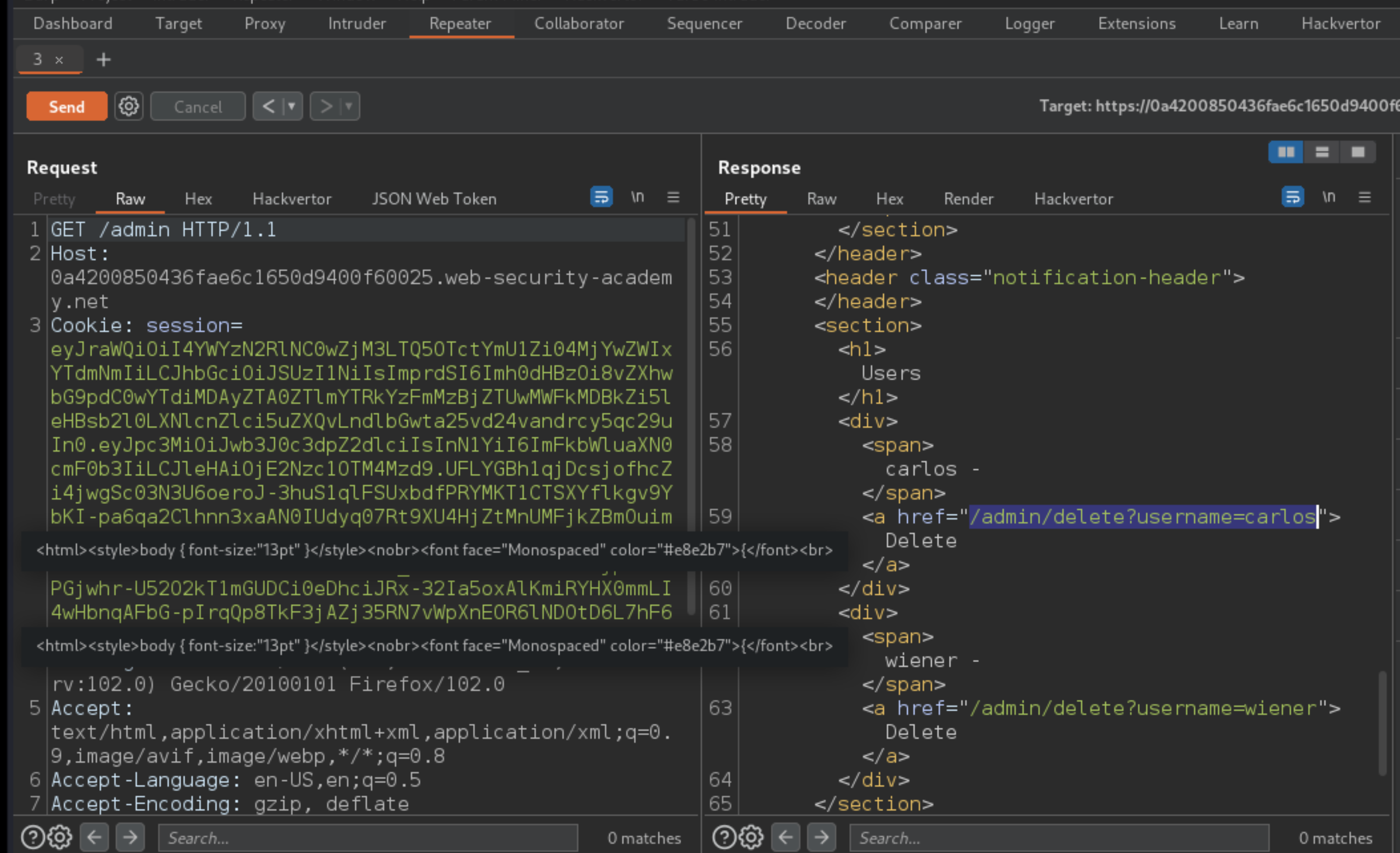Jump to previous Request search match
The width and height of the screenshot is (1400, 853).
pyautogui.click(x=94, y=837)
